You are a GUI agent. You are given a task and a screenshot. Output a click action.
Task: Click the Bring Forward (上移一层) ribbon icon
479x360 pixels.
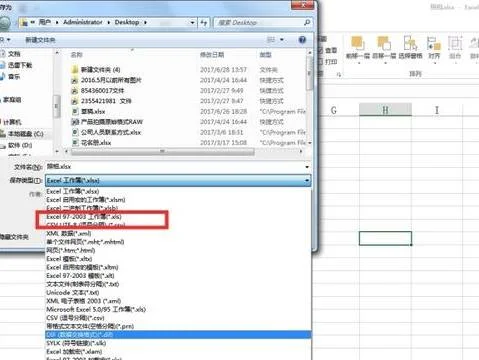tap(357, 43)
